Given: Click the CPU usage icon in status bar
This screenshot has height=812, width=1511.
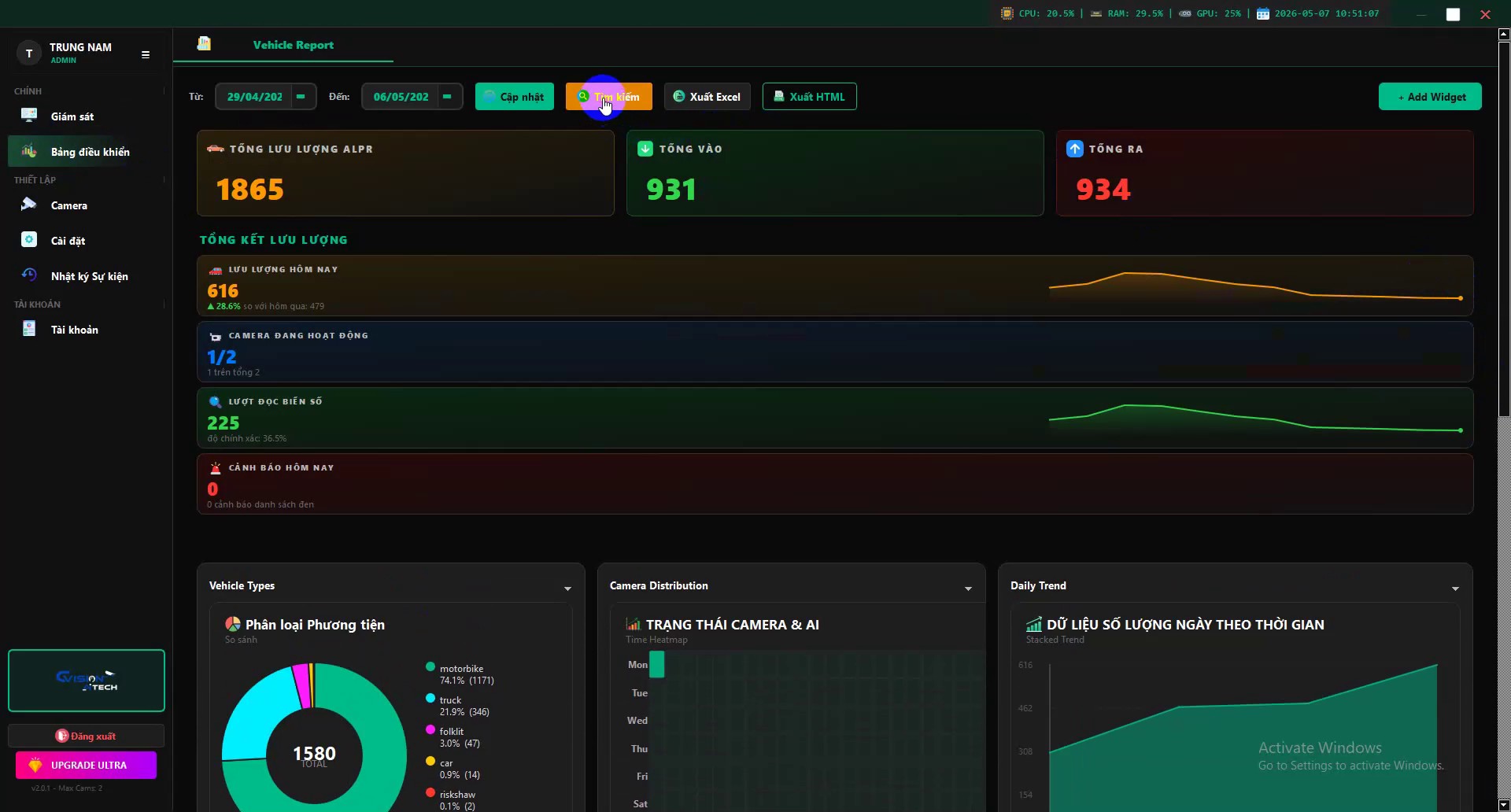Looking at the screenshot, I should pyautogui.click(x=1007, y=13).
